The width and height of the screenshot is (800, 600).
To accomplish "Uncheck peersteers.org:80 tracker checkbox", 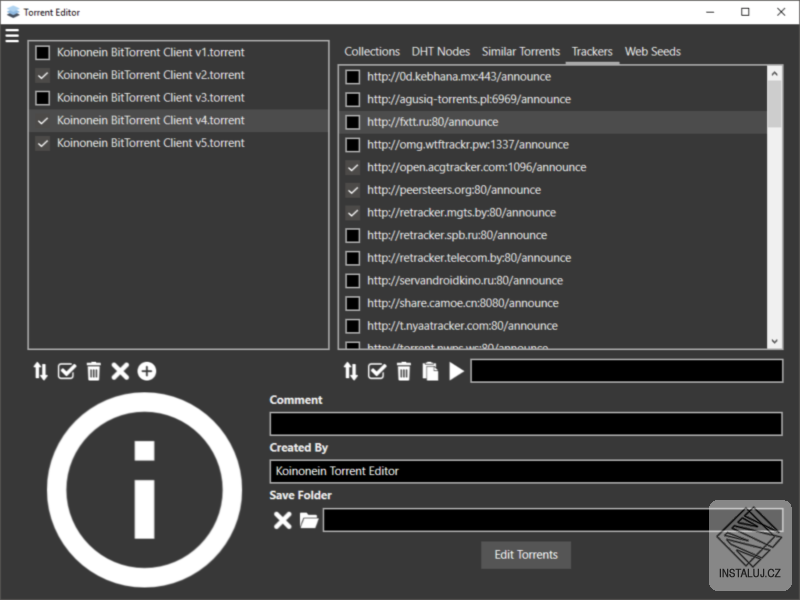I will 353,190.
